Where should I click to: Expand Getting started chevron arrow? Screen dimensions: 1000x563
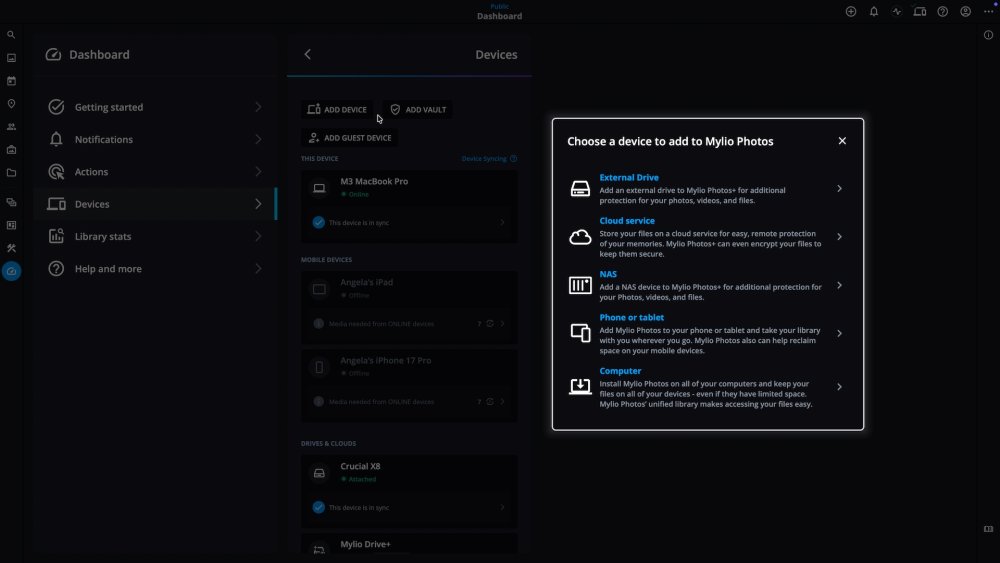[x=258, y=107]
